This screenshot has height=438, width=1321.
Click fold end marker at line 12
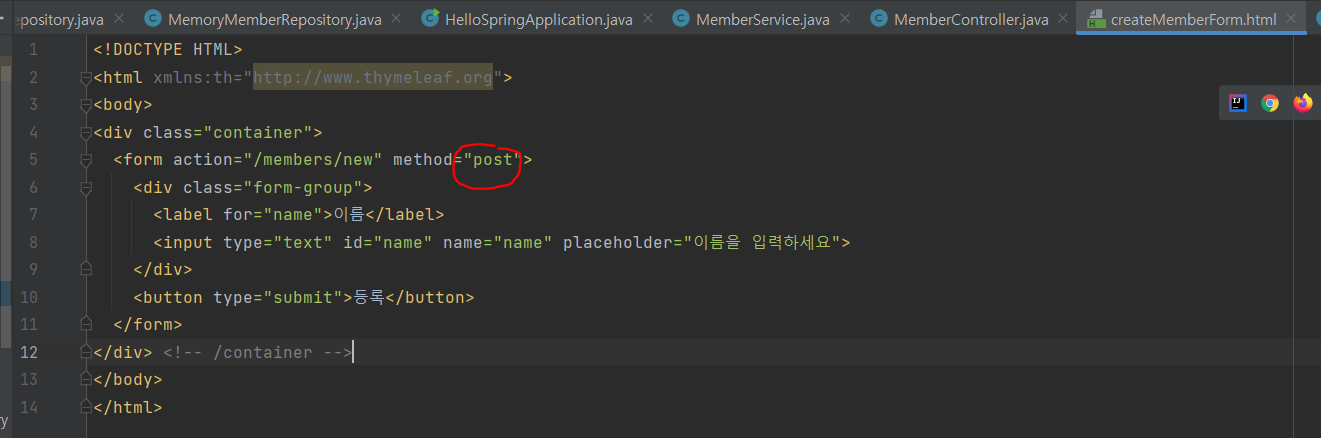point(86,352)
